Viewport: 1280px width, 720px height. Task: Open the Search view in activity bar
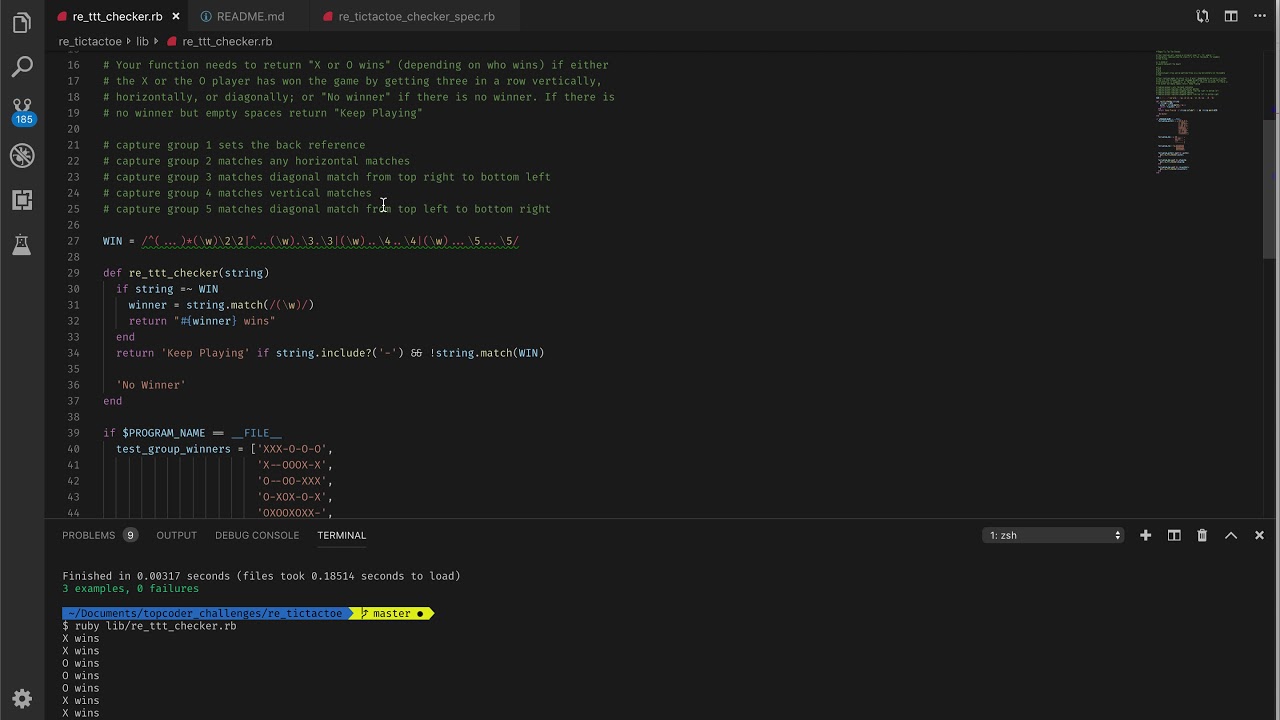point(21,68)
